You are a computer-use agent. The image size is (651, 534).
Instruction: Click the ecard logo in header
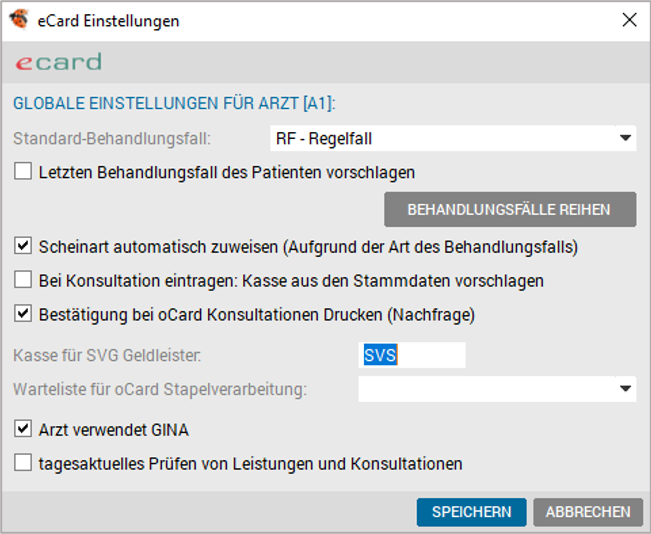[59, 62]
